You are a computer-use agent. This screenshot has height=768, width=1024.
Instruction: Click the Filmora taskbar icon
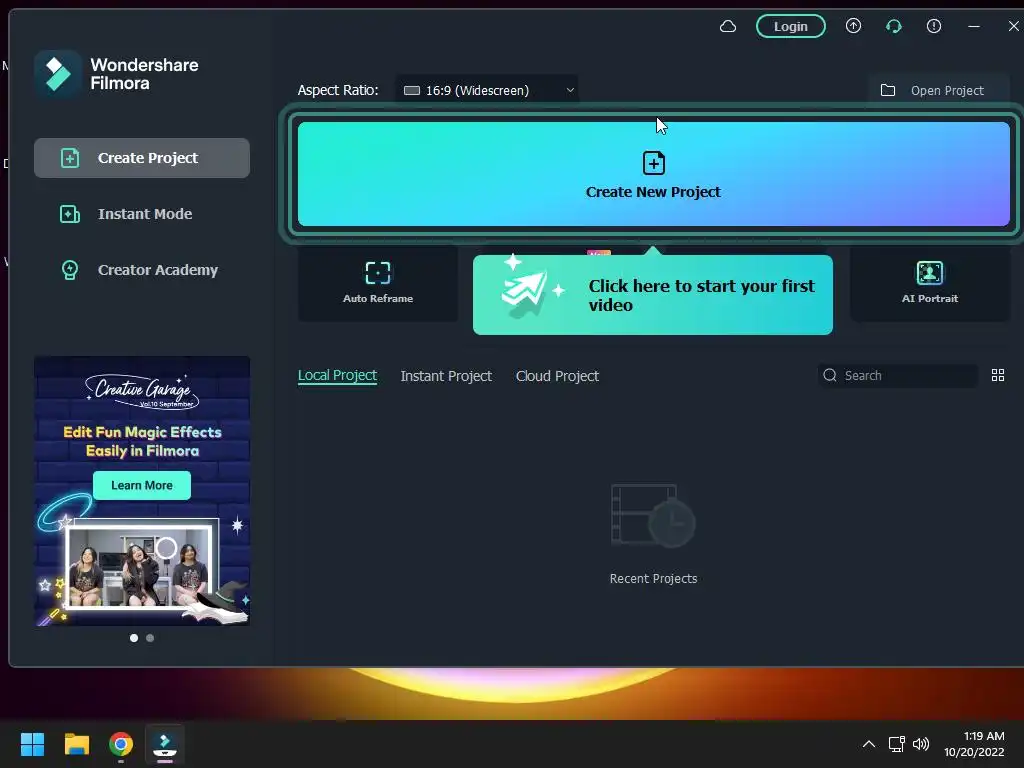point(164,744)
